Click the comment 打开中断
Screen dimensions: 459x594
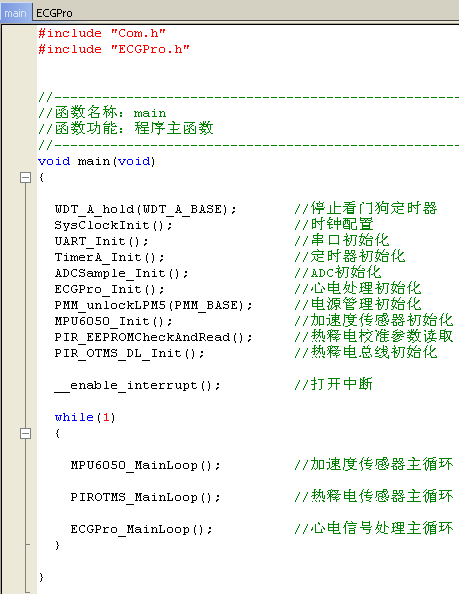click(334, 384)
